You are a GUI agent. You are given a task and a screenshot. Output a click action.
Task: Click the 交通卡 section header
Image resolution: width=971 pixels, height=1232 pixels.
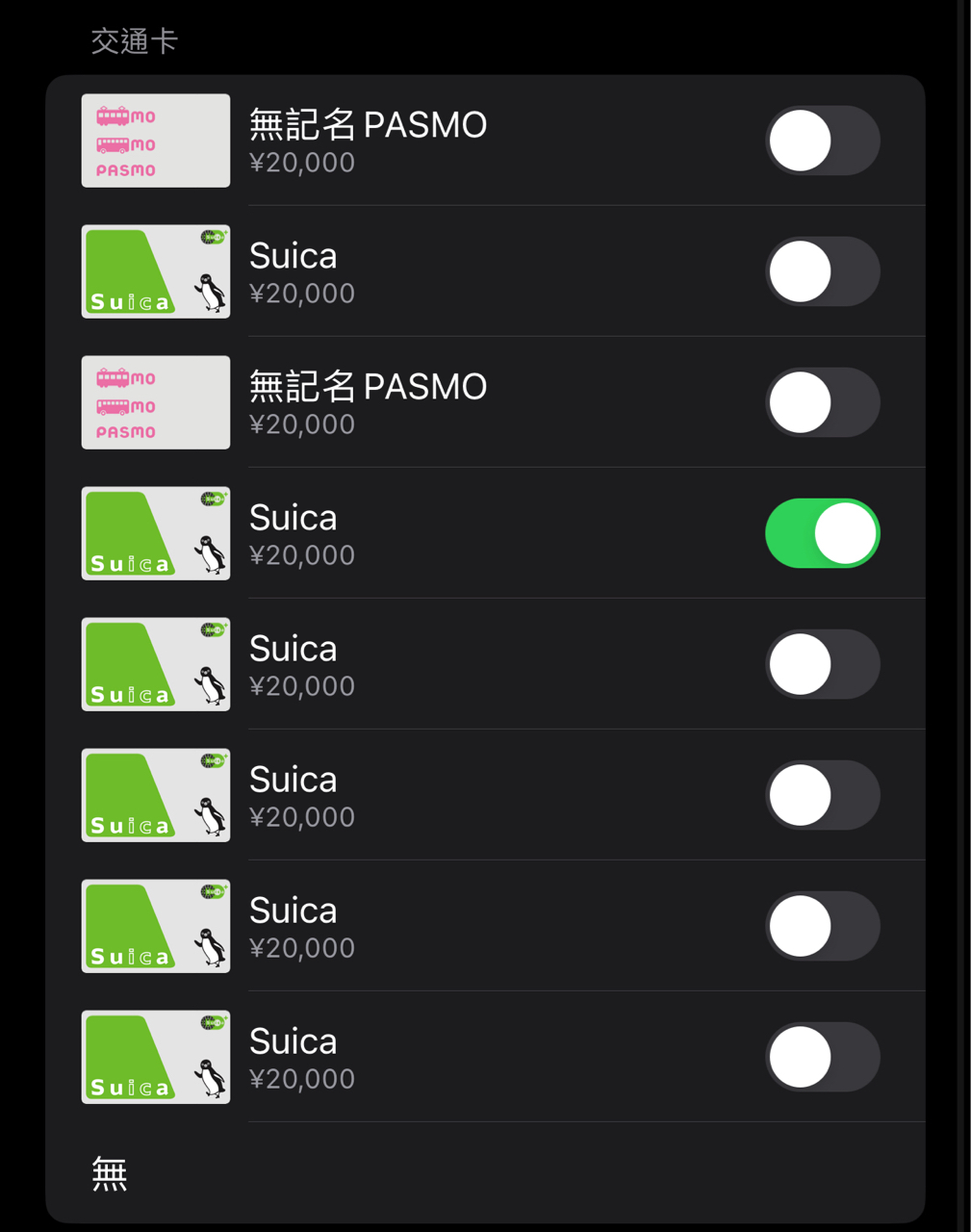(x=135, y=41)
